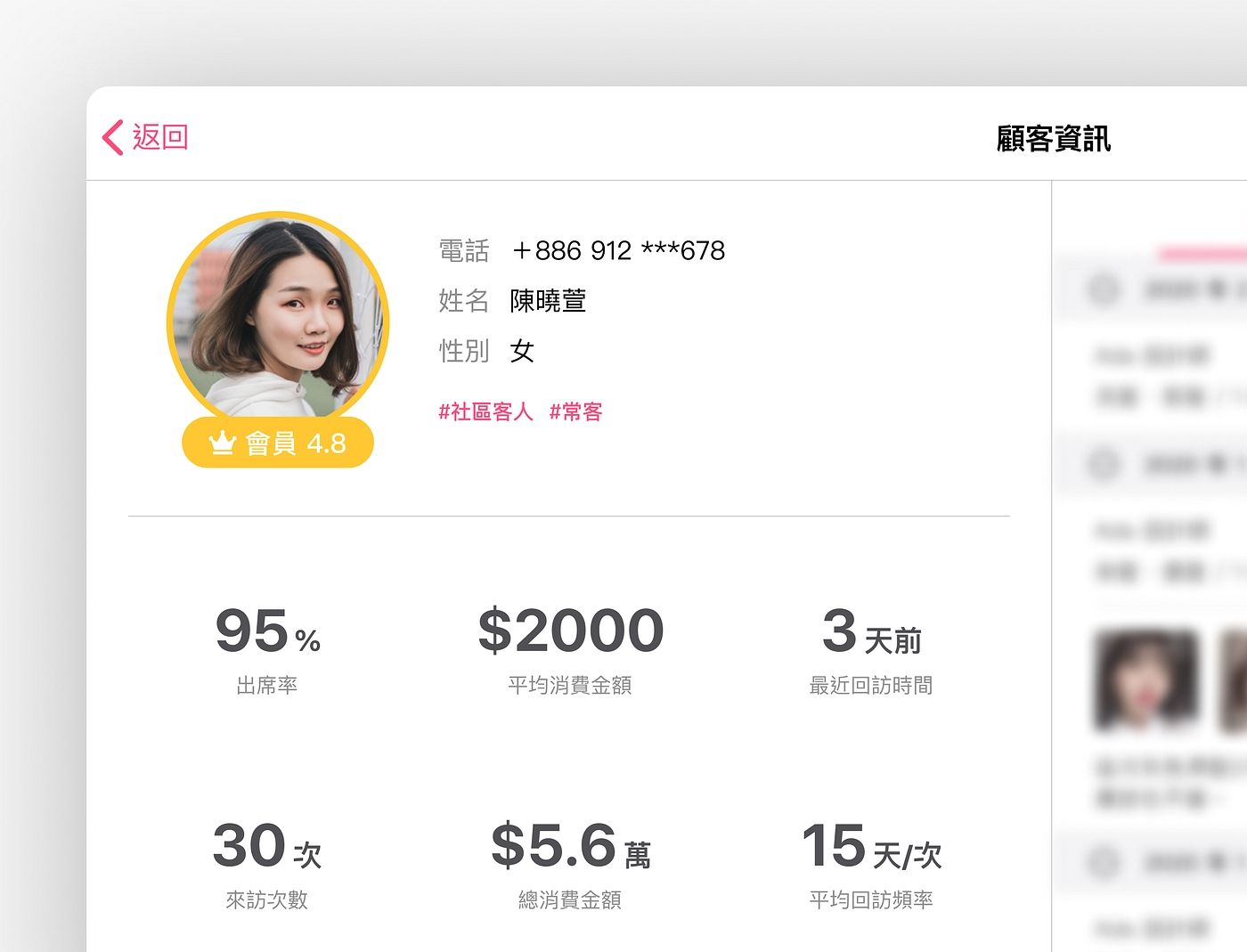This screenshot has height=952, width=1247.
Task: Click the gender value 女
Action: pos(522,351)
